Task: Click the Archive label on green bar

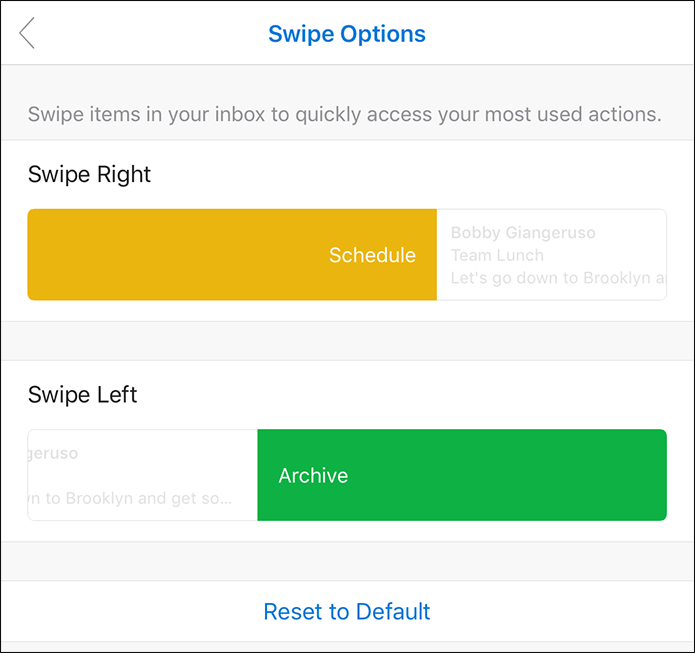Action: [313, 476]
